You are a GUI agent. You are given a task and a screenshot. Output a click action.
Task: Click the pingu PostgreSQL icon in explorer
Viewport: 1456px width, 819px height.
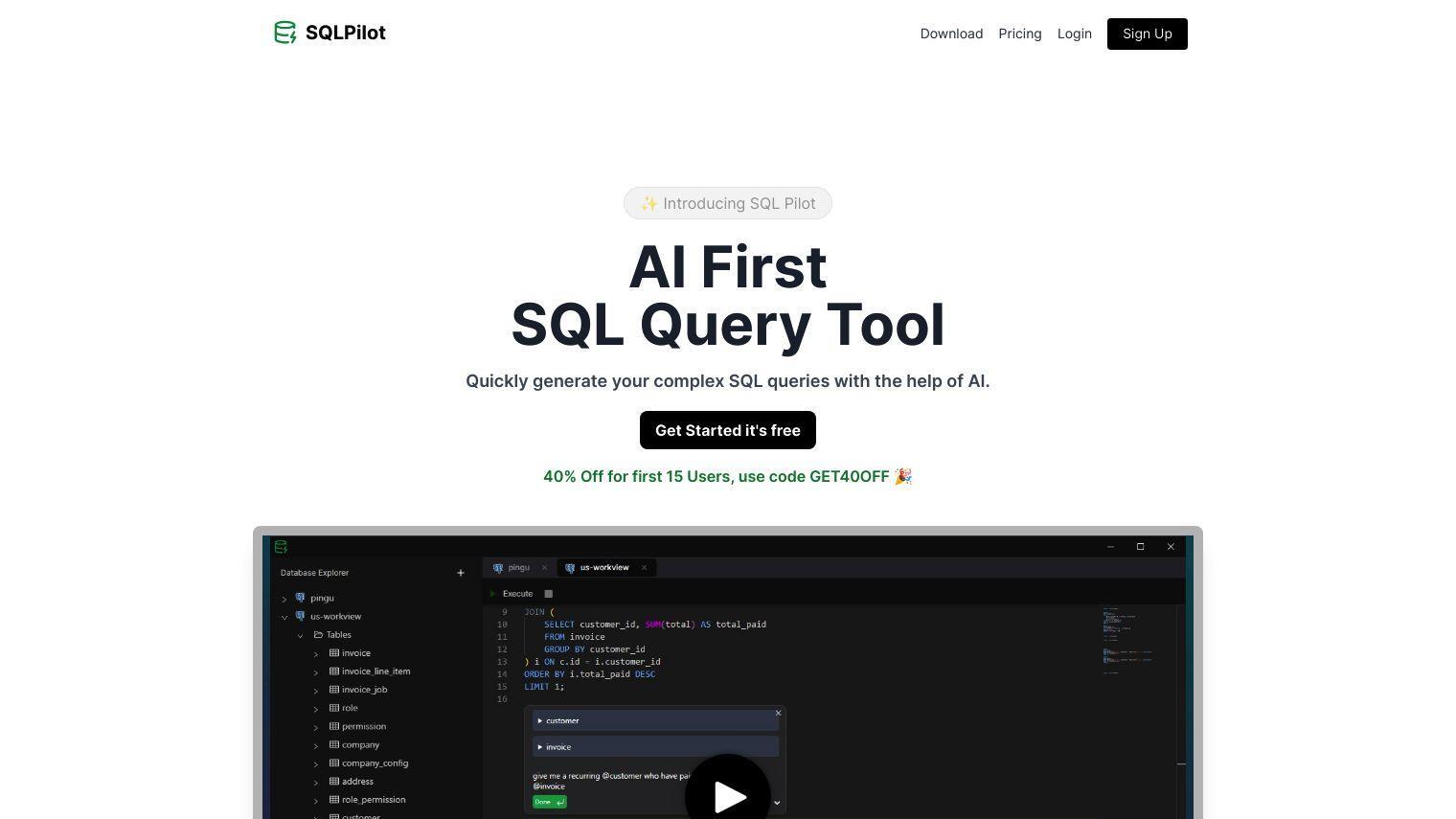300,597
